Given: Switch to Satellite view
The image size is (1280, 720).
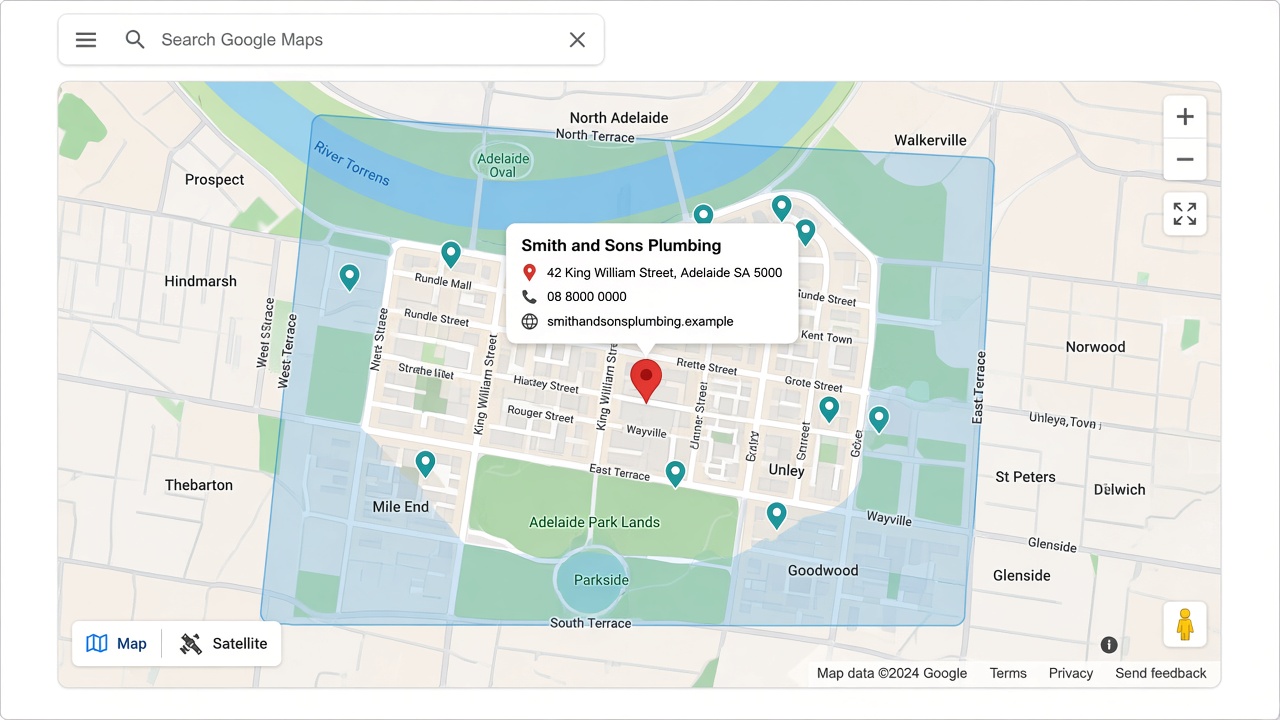Looking at the screenshot, I should tap(223, 644).
